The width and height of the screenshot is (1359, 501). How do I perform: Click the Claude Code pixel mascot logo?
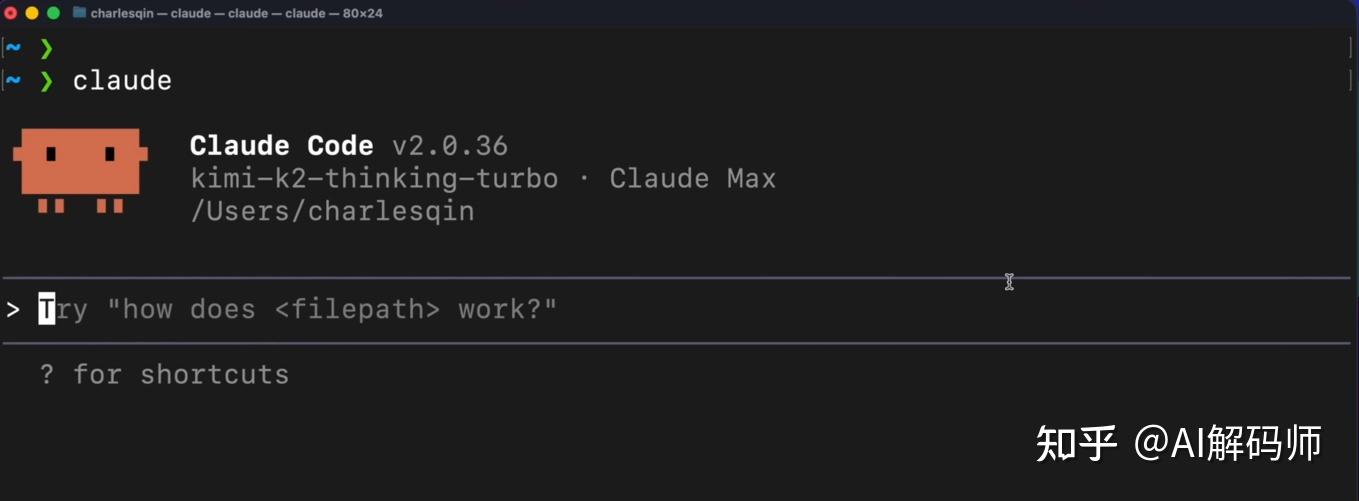80,170
